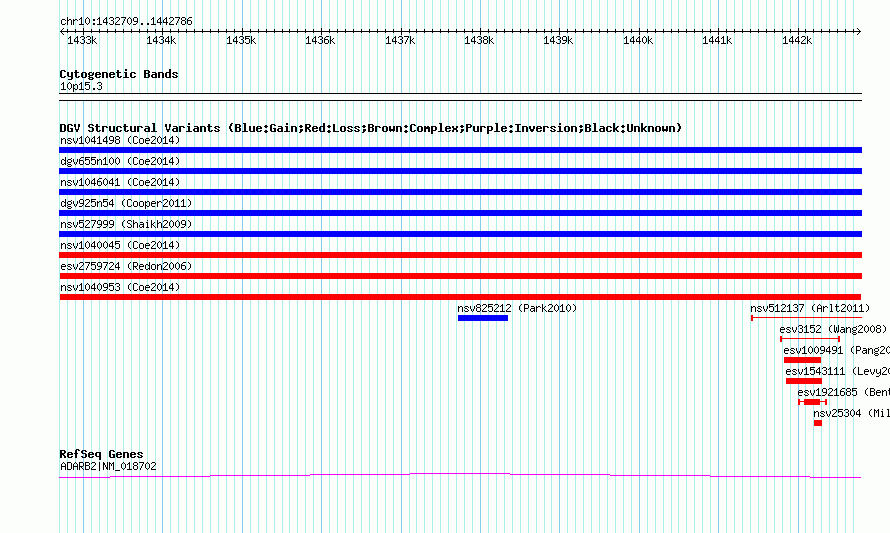890x533 pixels.
Task: Select the red glyph under esv1921685
Action: pos(812,402)
